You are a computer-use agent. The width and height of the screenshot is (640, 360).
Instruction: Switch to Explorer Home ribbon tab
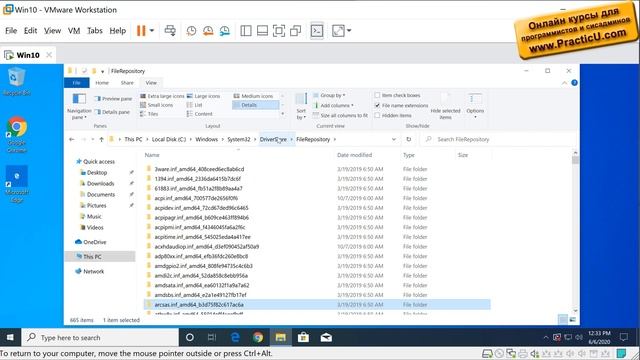[102, 83]
